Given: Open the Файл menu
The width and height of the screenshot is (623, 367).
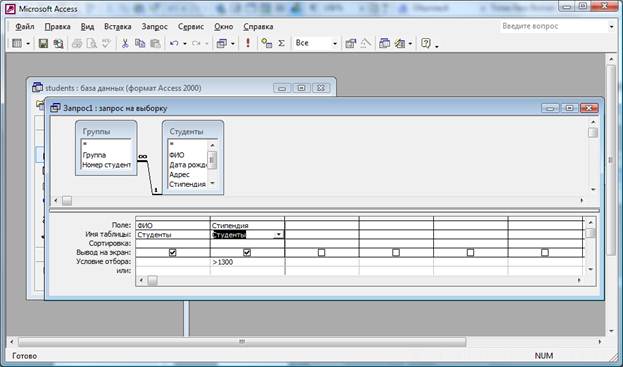Looking at the screenshot, I should pyautogui.click(x=25, y=27).
